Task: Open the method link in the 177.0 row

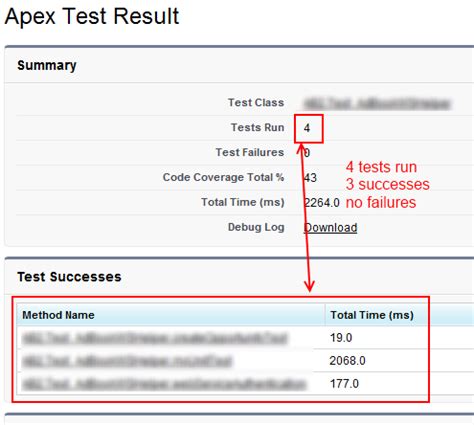Action: [164, 384]
